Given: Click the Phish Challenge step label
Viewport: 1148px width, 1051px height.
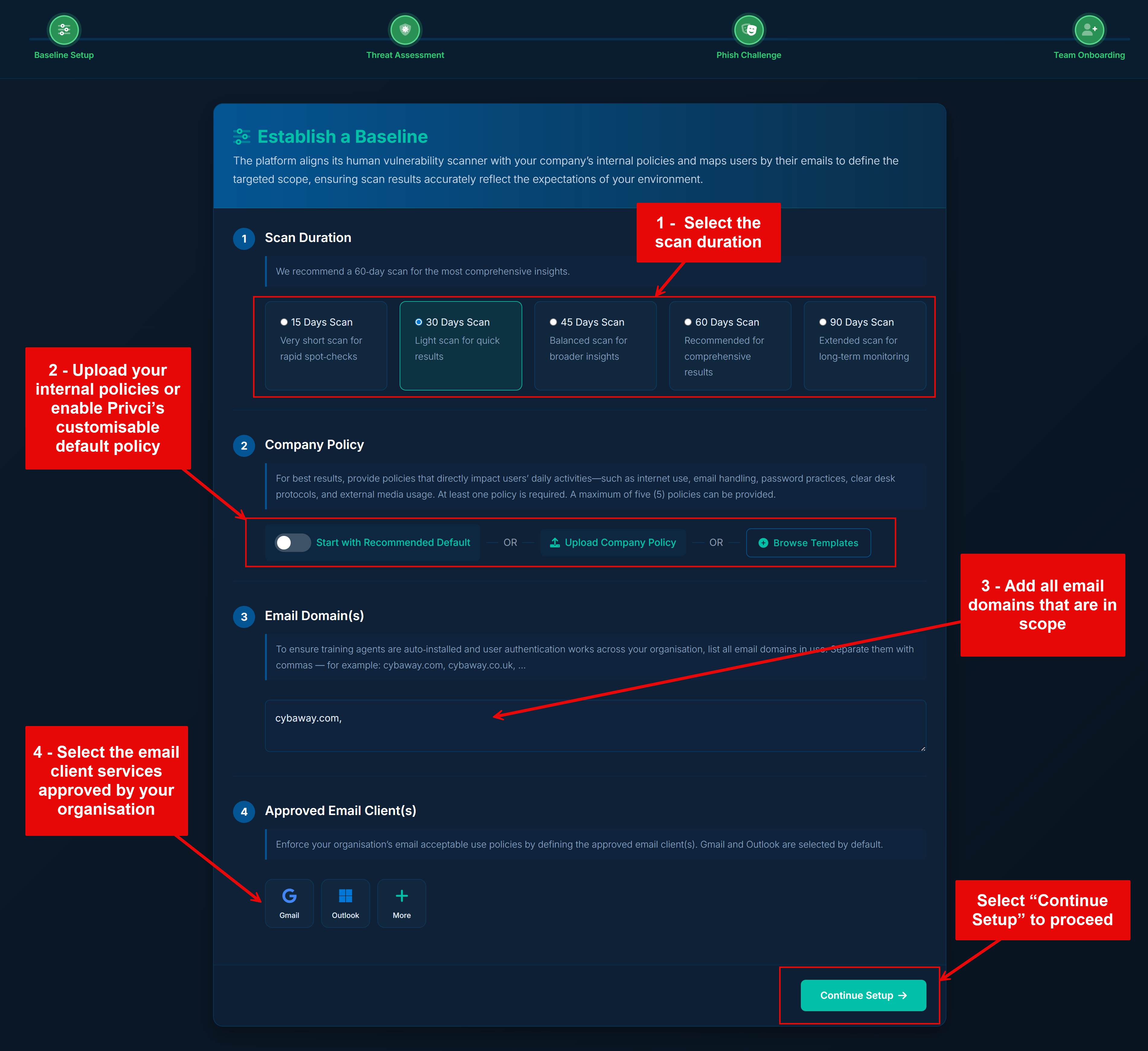Looking at the screenshot, I should [749, 55].
